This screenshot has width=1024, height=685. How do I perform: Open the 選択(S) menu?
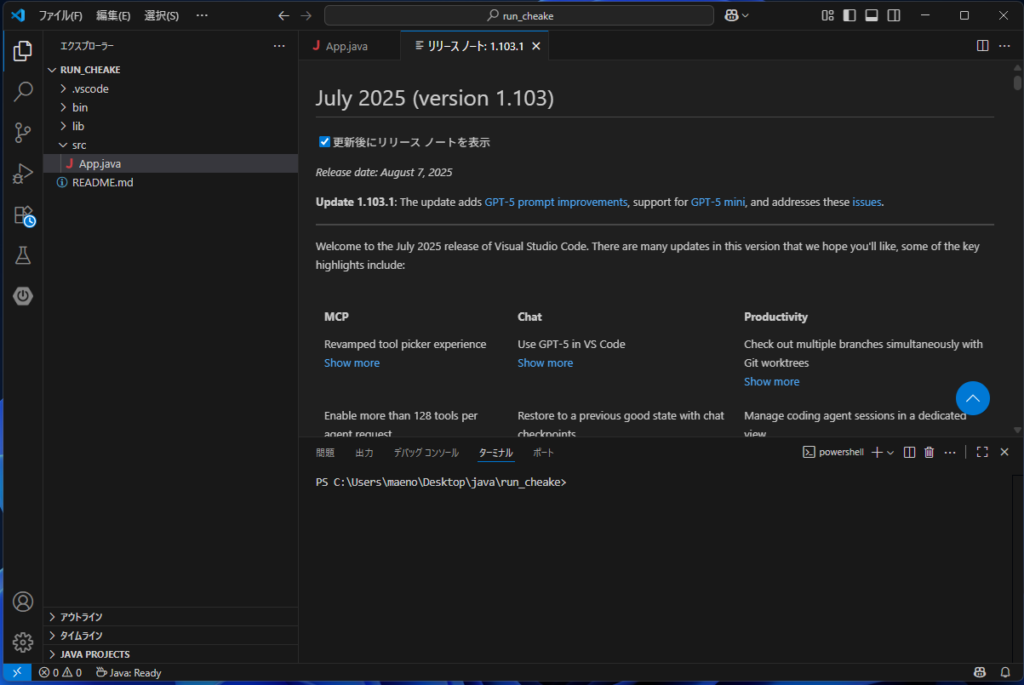[161, 16]
